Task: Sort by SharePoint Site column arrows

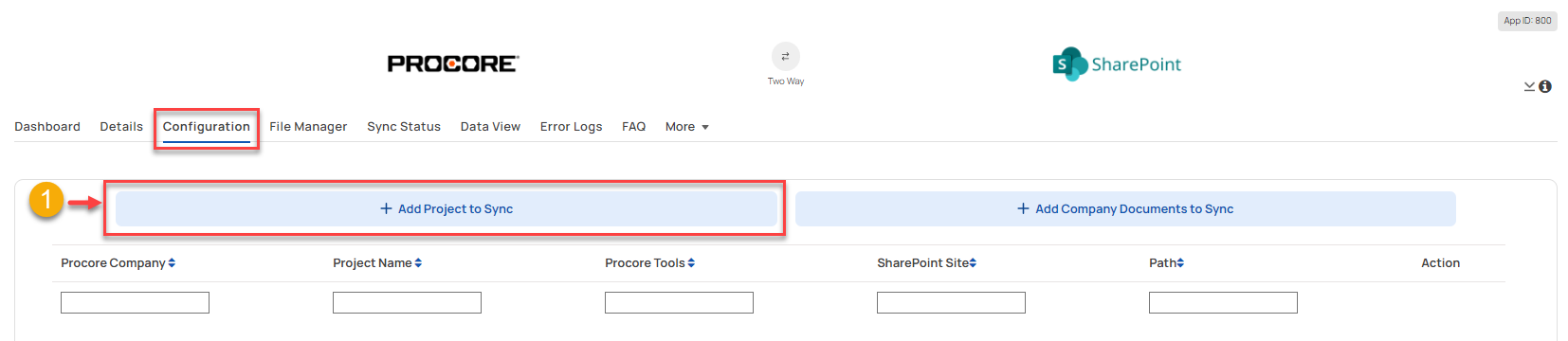Action: (x=973, y=263)
